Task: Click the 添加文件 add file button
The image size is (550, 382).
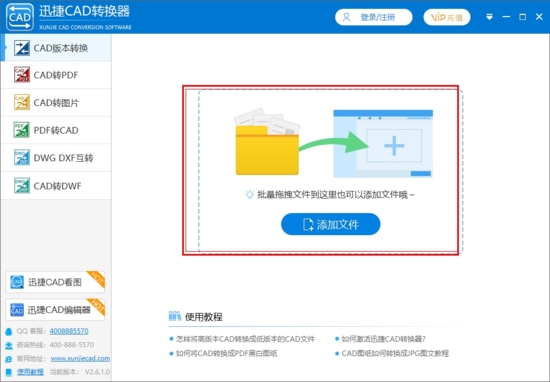Action: (x=330, y=224)
